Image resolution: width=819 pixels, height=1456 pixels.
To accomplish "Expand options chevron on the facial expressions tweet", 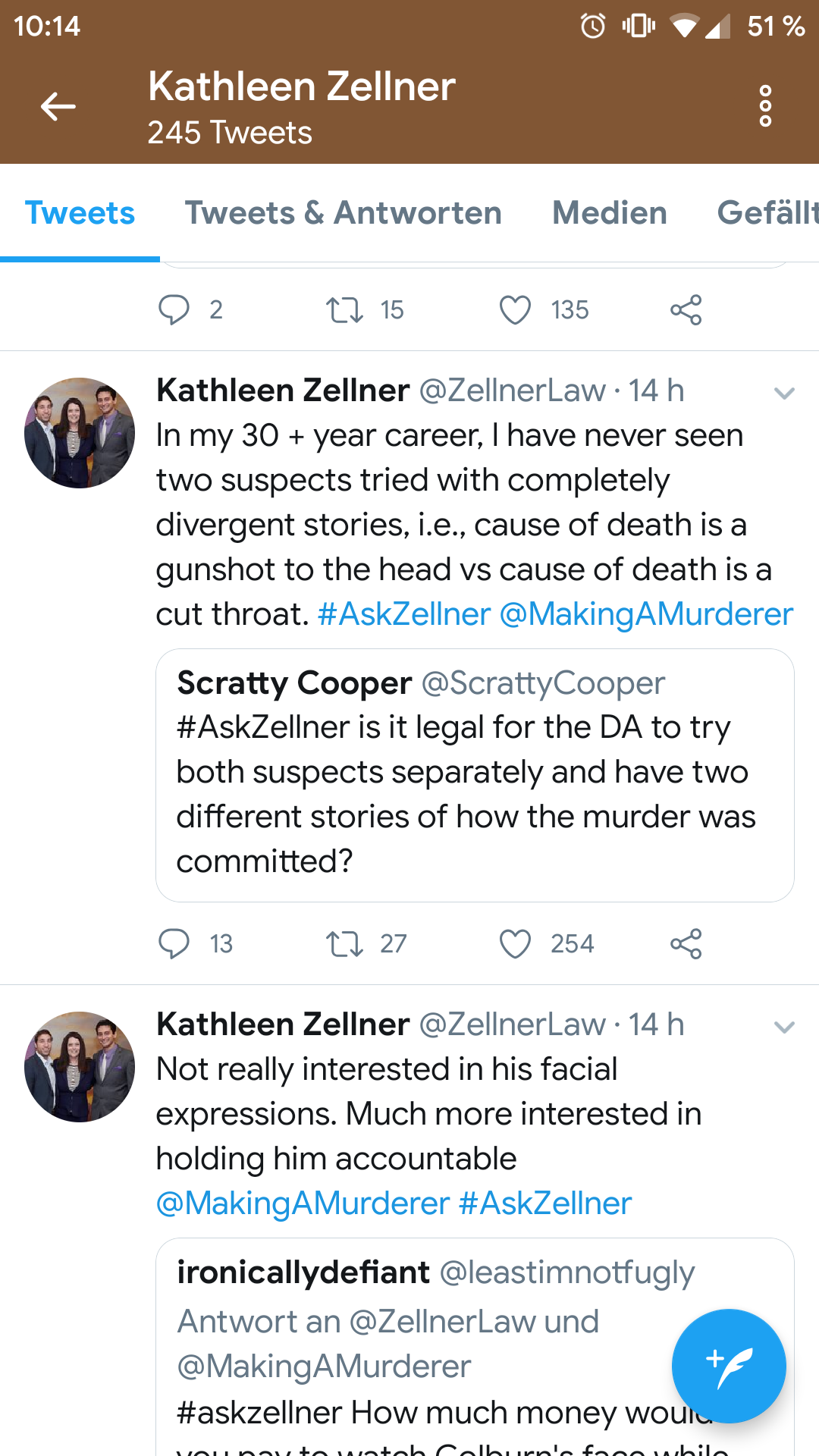I will [x=783, y=1027].
